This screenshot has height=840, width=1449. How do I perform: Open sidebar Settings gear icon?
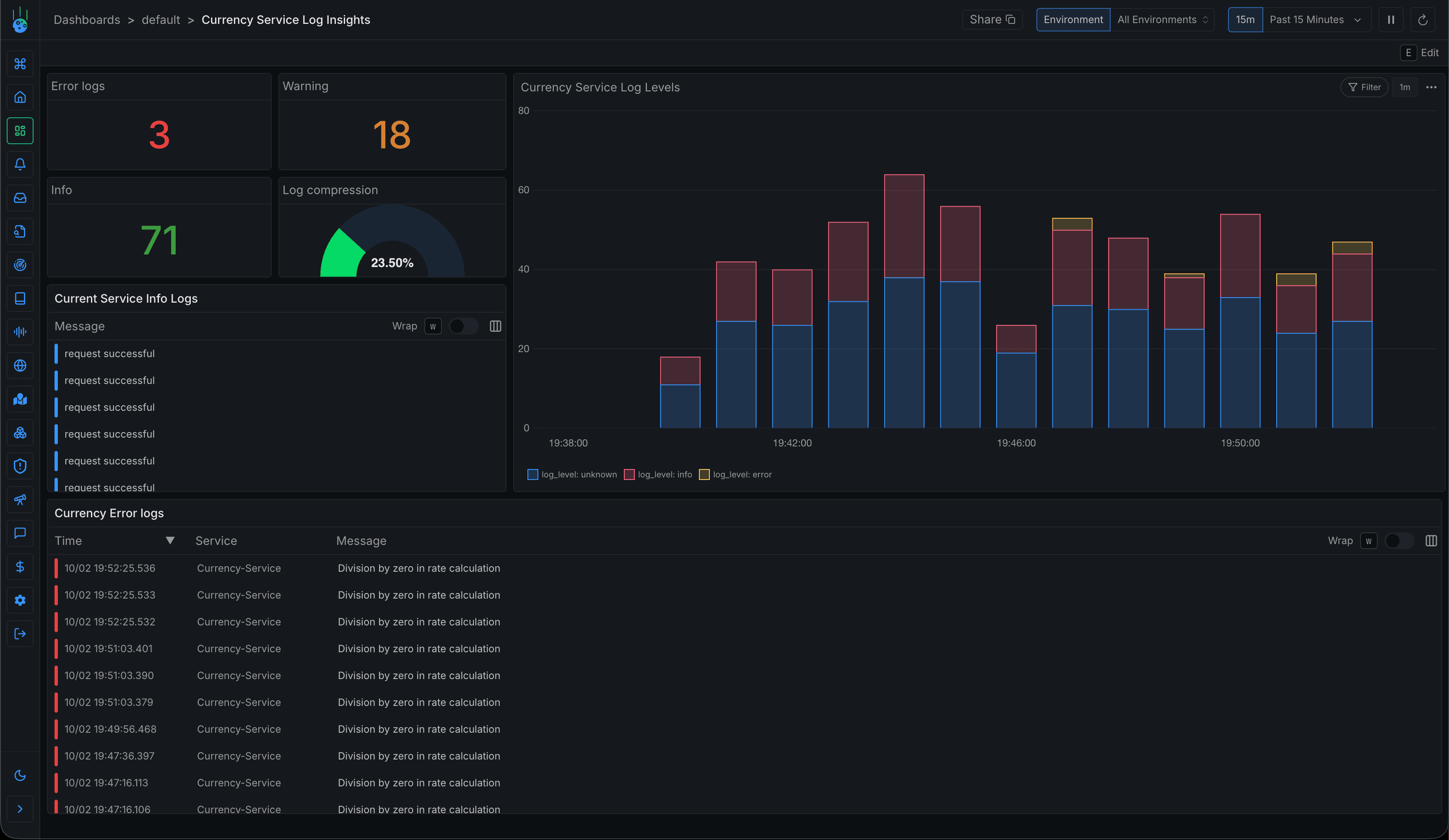click(20, 600)
